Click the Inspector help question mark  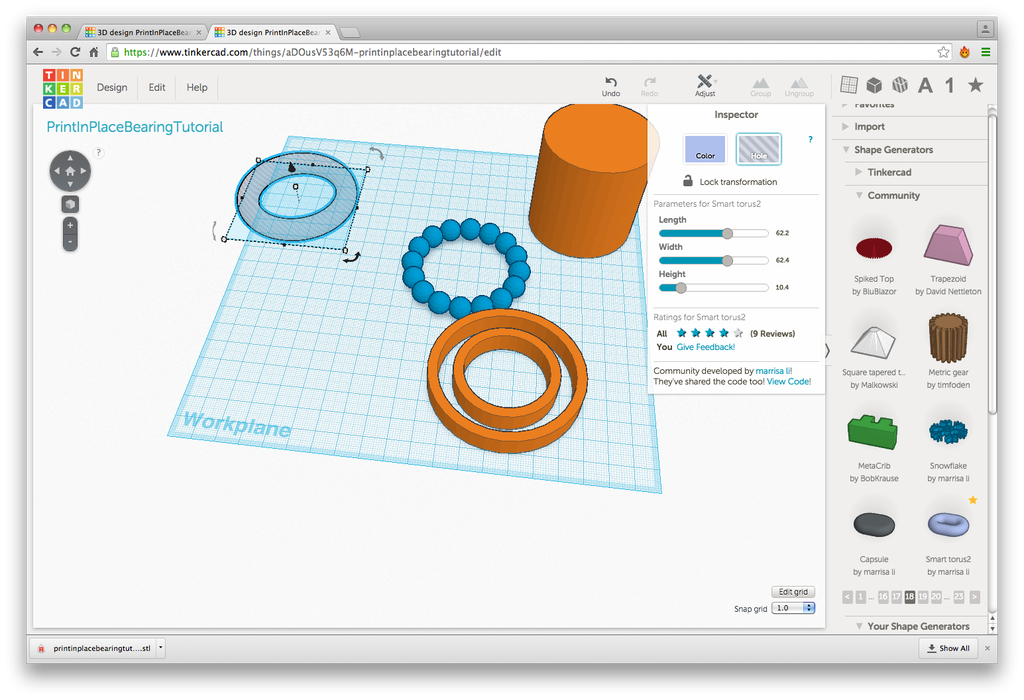point(810,139)
